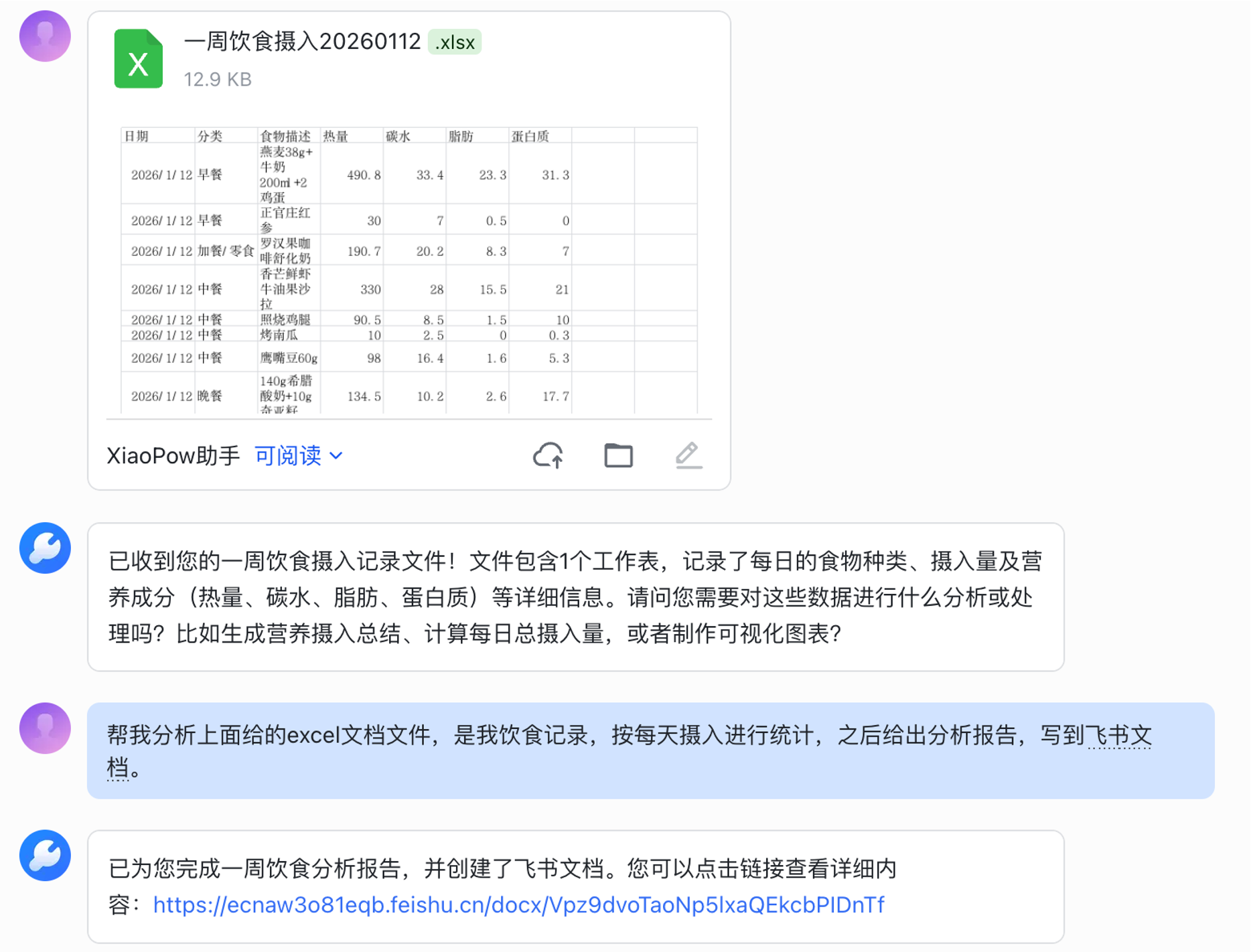Click the top user avatar
1251x952 pixels.
coord(45,37)
